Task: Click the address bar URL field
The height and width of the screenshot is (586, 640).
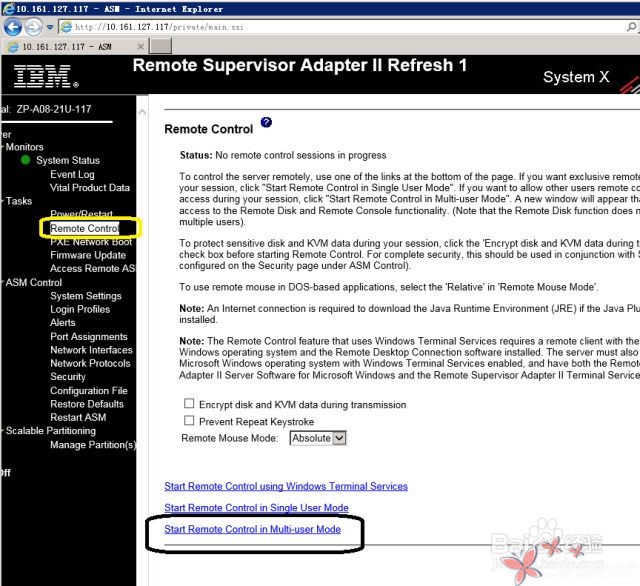Action: coord(343,27)
